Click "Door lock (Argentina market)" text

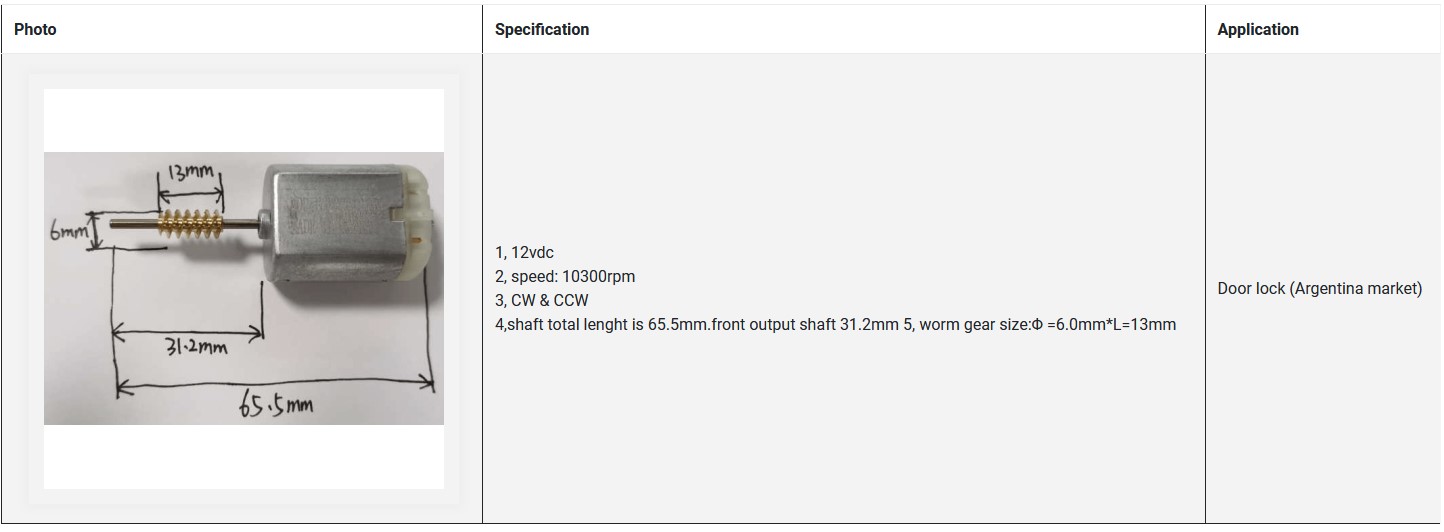1319,288
